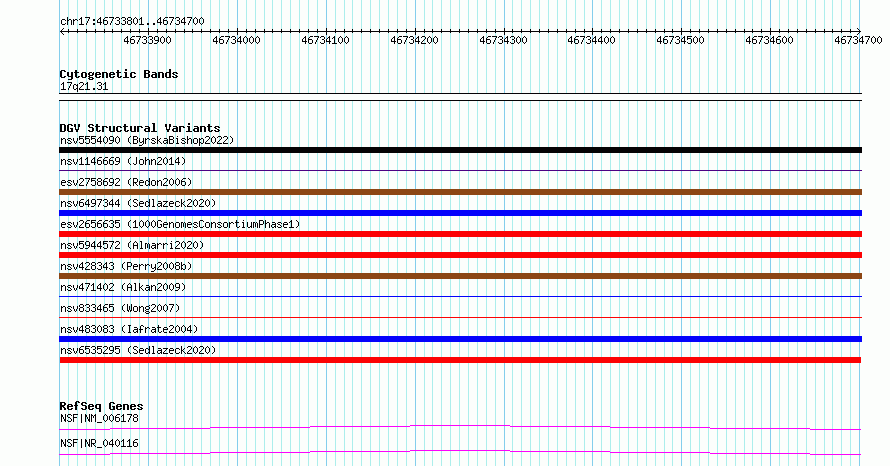
Task: Click ruler position 46734000
Action: 237,40
